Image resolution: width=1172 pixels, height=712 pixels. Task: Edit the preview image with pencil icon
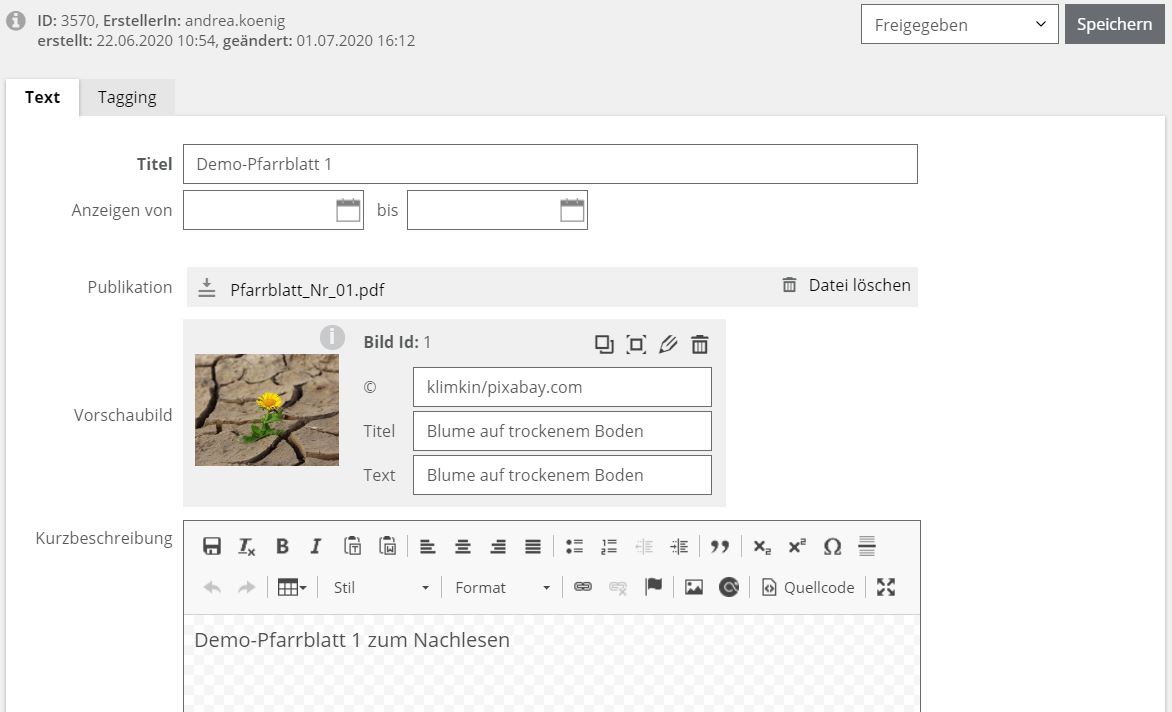point(668,344)
